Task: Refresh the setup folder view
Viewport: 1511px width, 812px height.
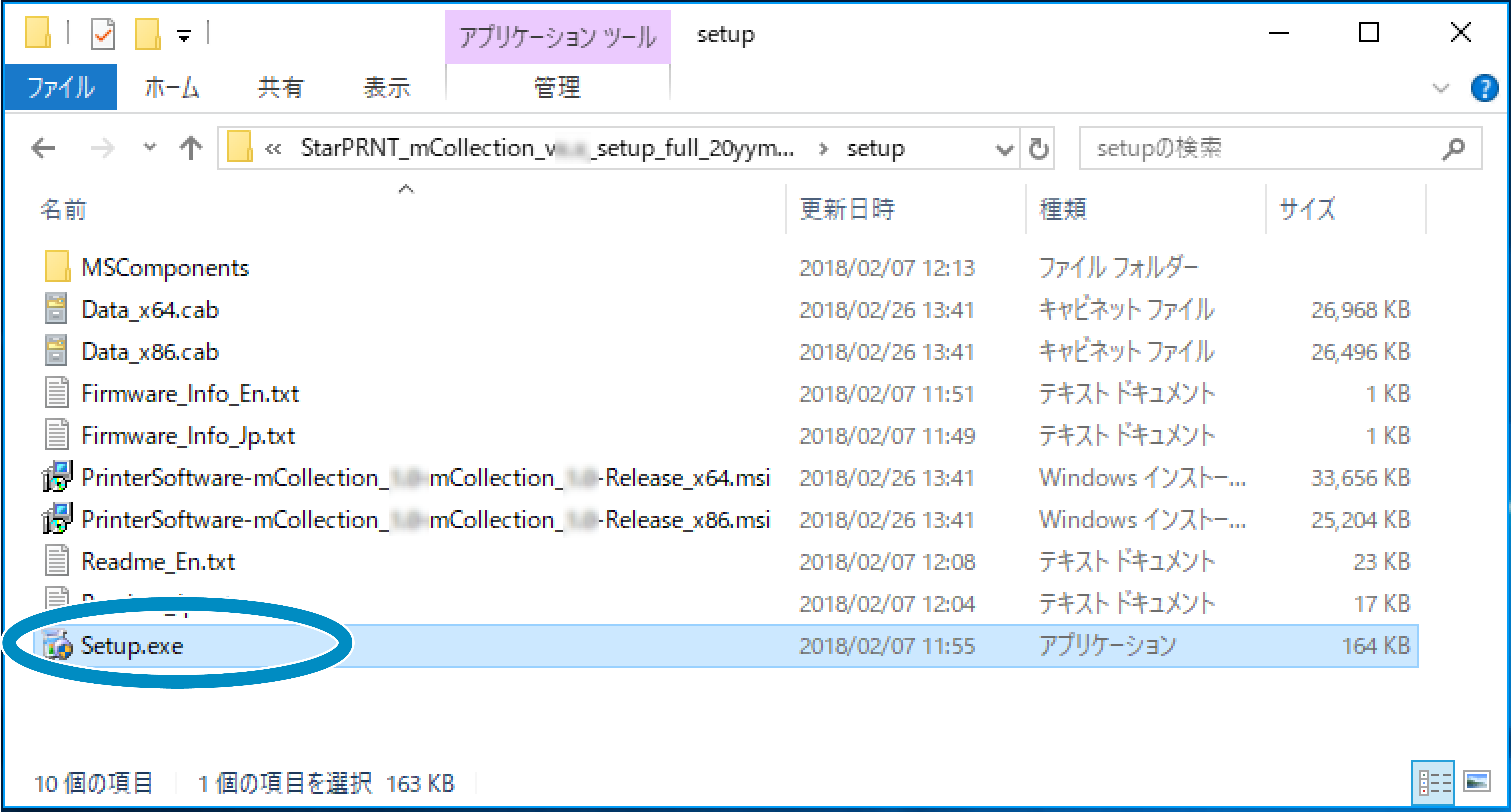Action: tap(1038, 149)
